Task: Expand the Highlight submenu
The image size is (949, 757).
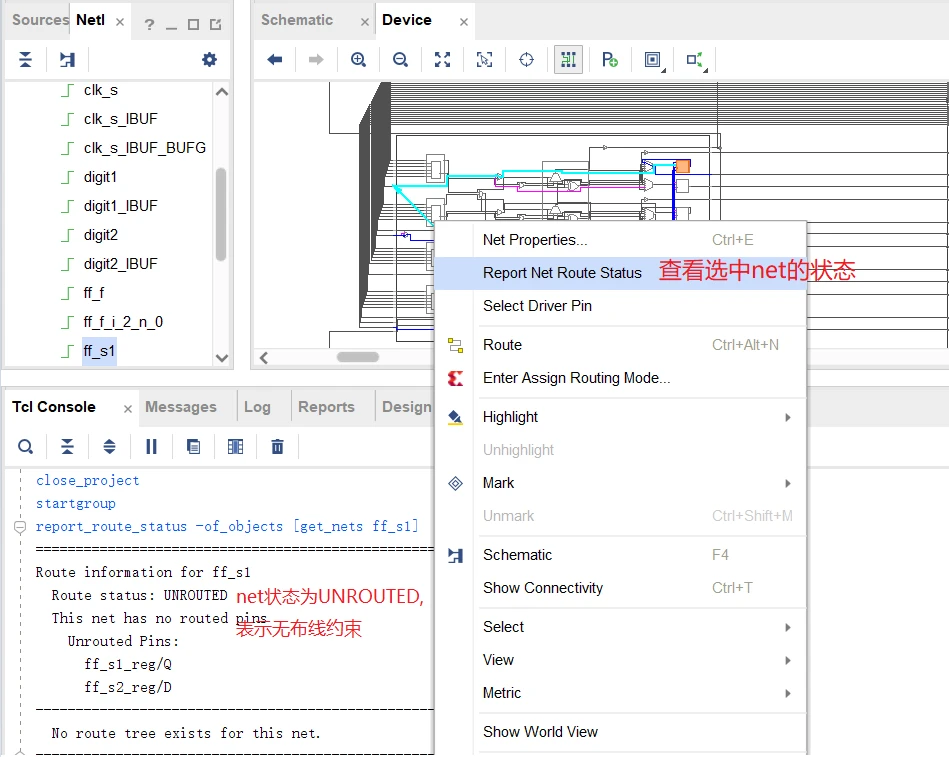Action: tap(787, 418)
